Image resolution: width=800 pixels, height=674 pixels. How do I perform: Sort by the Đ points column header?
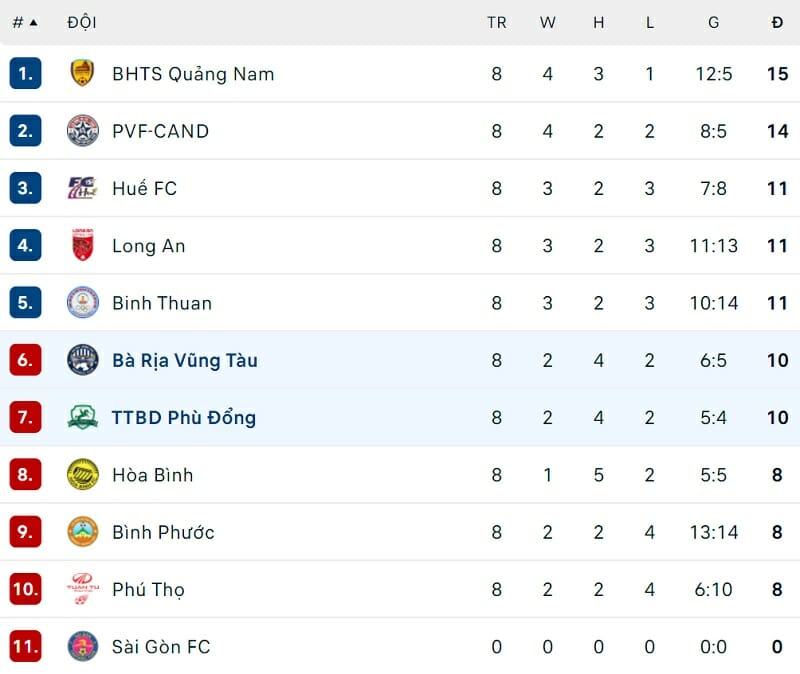click(777, 22)
